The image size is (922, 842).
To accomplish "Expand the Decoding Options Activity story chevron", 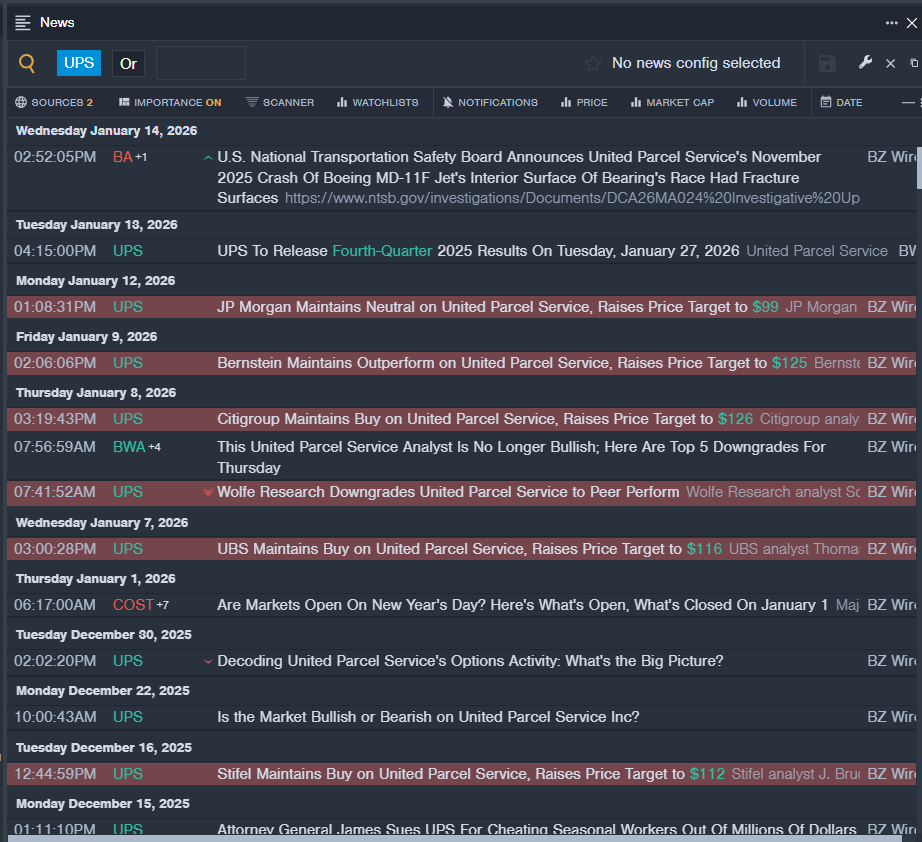I will [208, 661].
